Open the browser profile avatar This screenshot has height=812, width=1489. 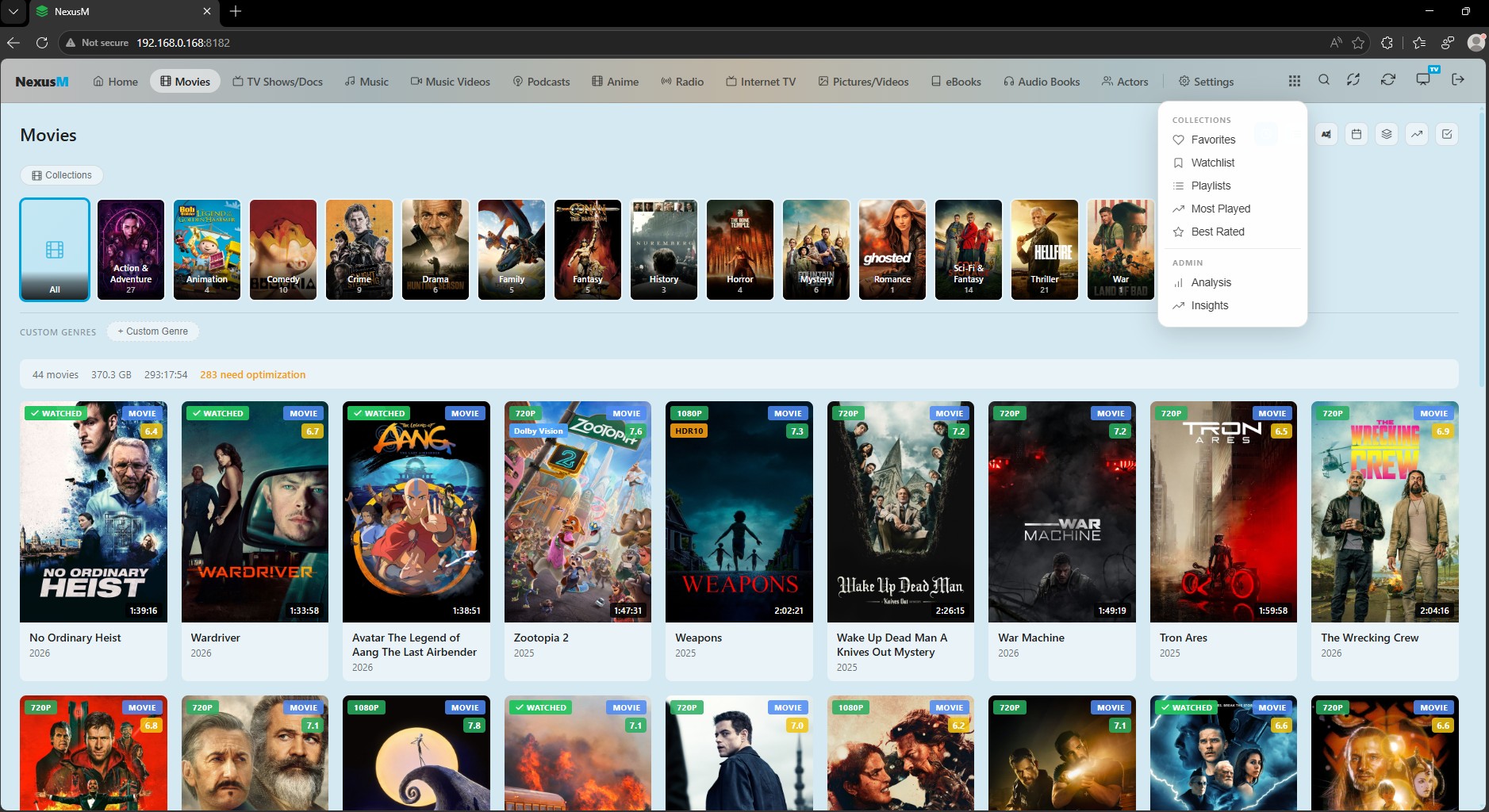pos(1476,43)
